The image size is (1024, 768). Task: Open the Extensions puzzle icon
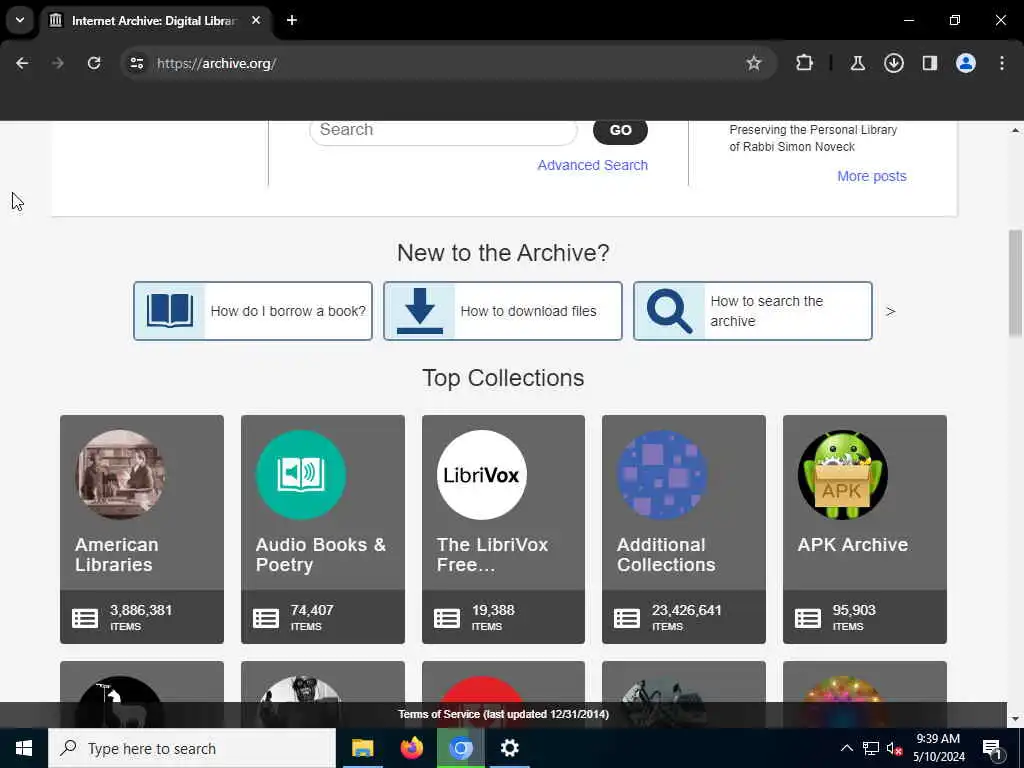(805, 63)
